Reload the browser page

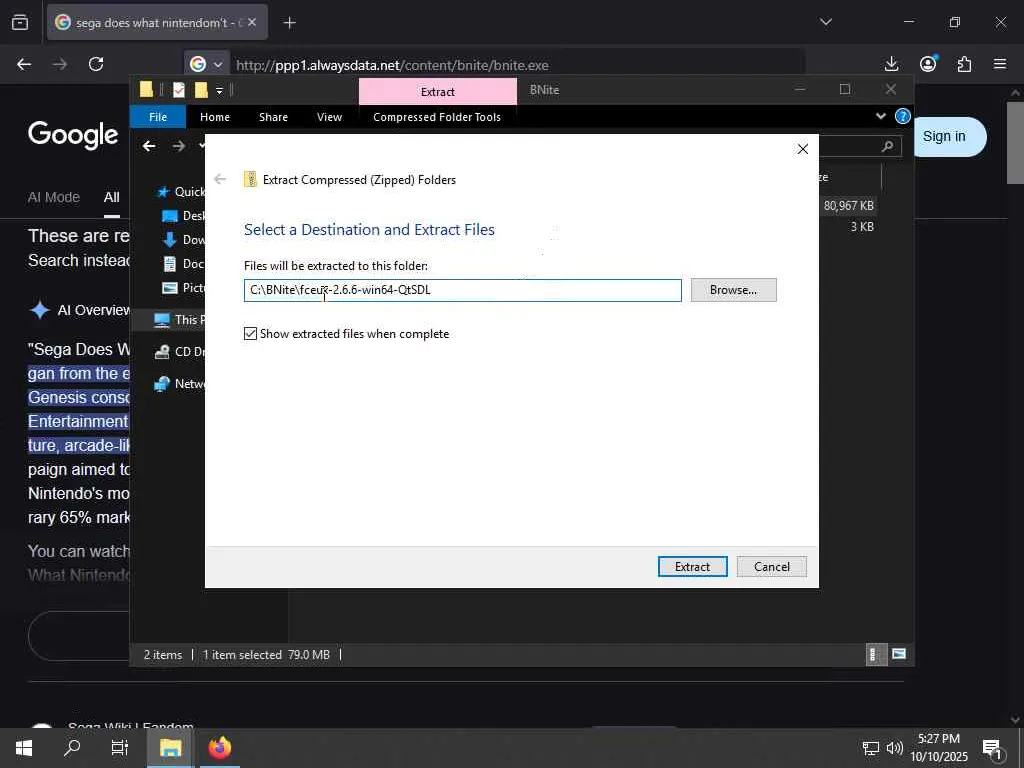point(96,64)
